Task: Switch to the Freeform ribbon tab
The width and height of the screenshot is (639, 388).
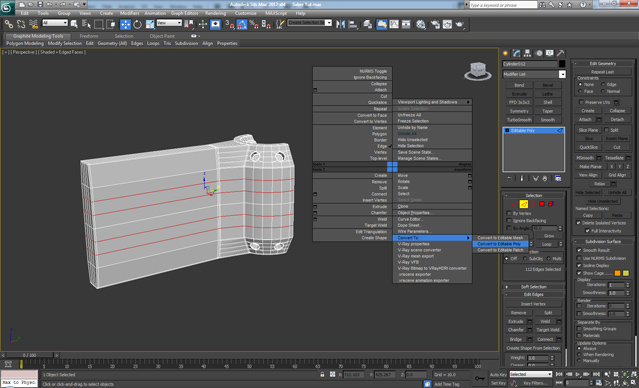Action: tap(89, 36)
